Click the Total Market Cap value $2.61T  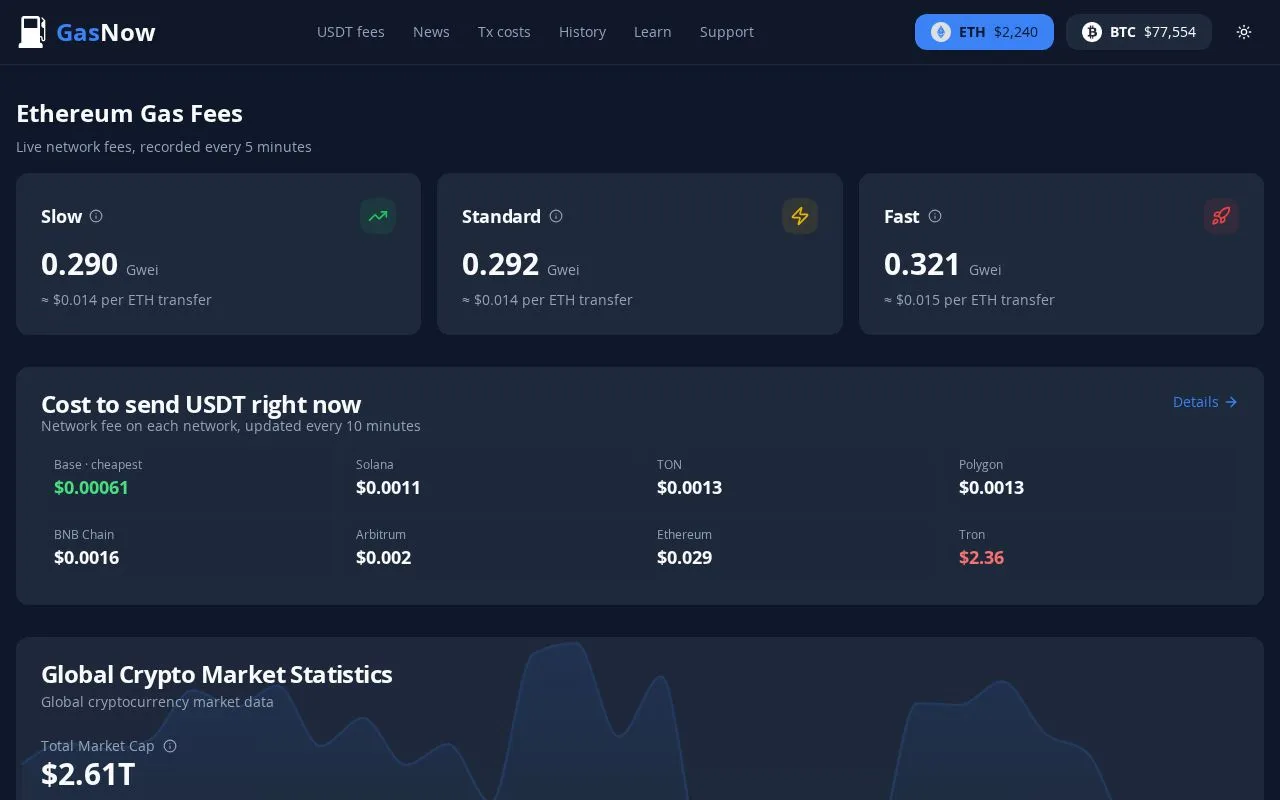tap(88, 774)
